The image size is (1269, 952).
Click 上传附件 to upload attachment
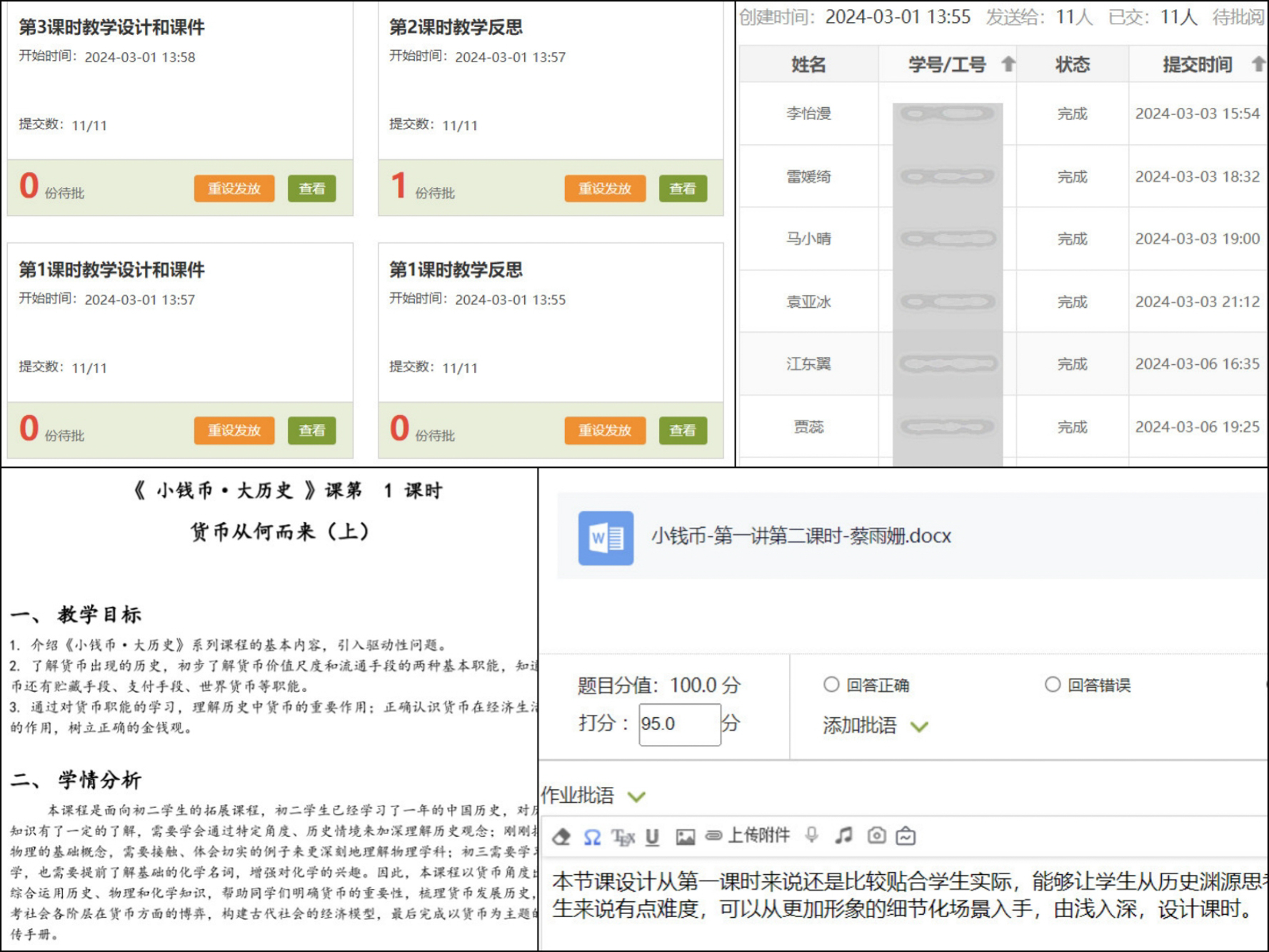point(748,836)
